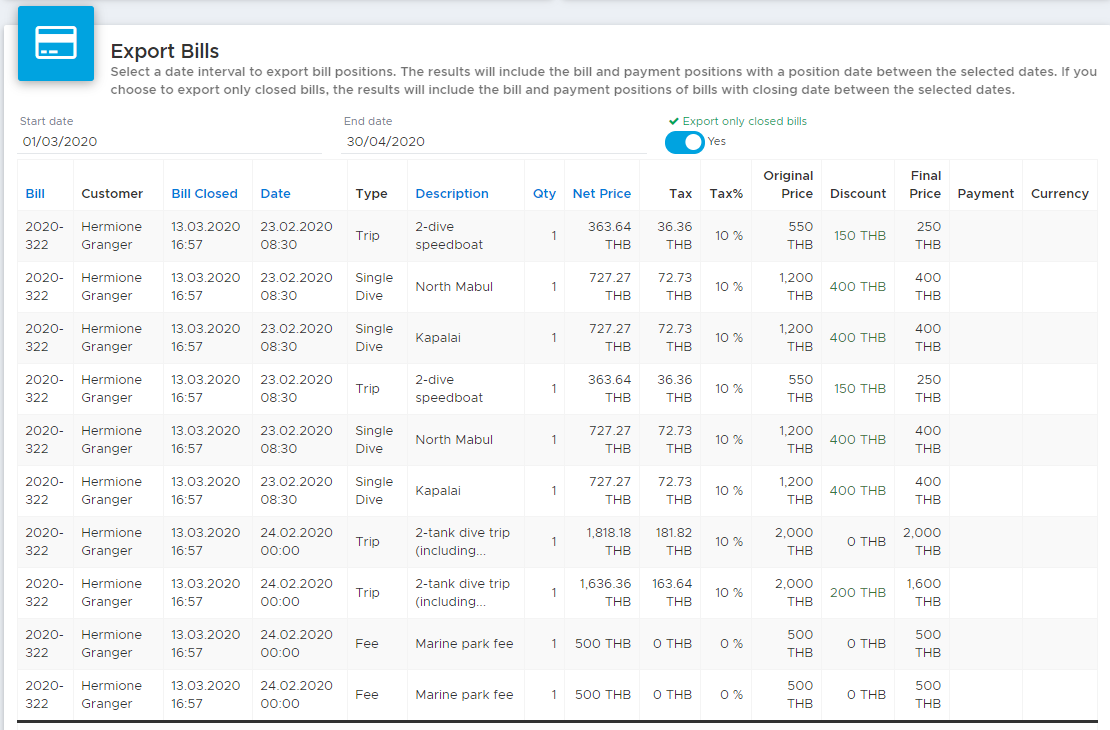Sort the table by the Qty column
1110x730 pixels.
click(x=544, y=193)
